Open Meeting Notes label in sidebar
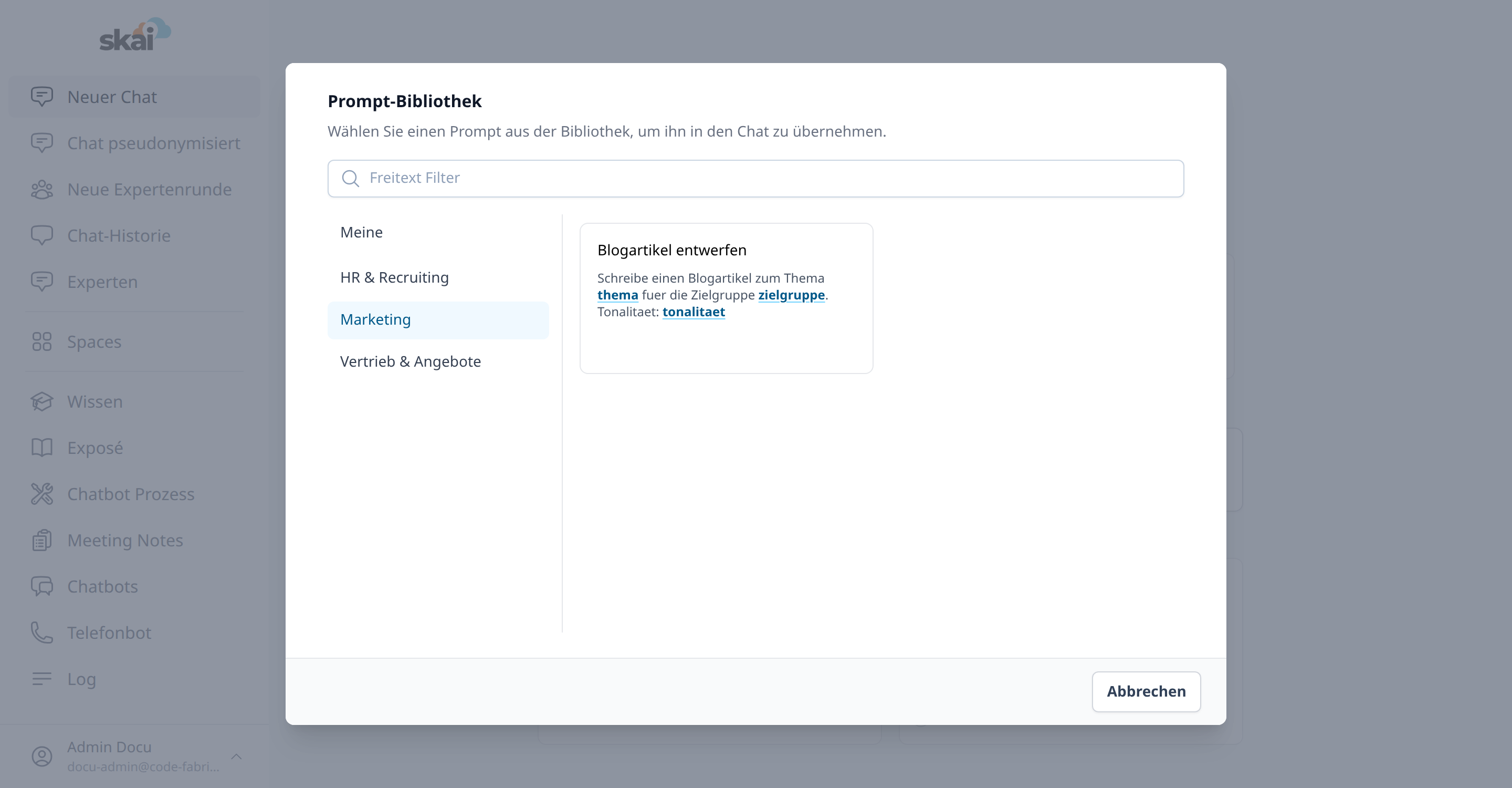Viewport: 1512px width, 788px height. (125, 540)
